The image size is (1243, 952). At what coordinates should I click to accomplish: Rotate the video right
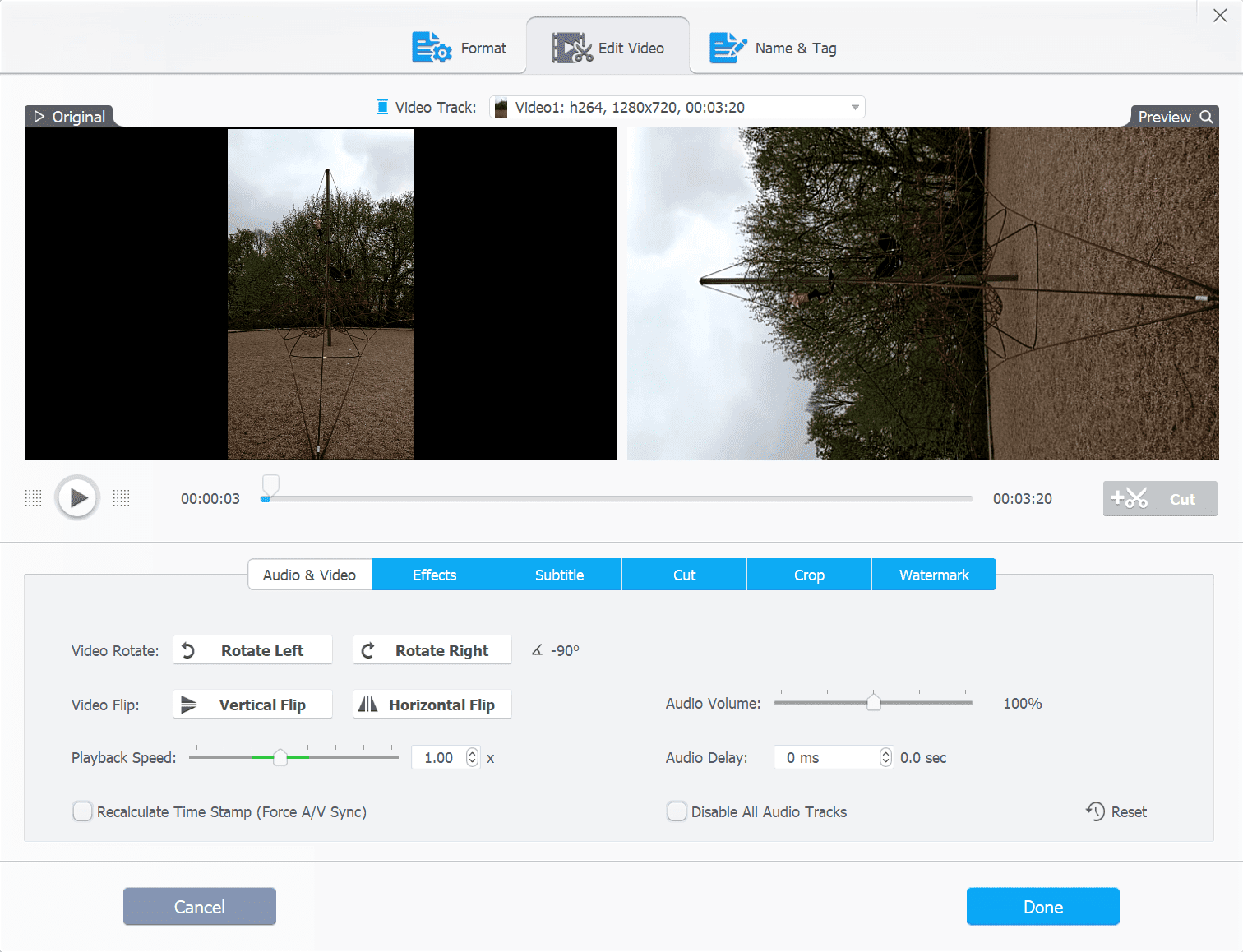tap(432, 650)
